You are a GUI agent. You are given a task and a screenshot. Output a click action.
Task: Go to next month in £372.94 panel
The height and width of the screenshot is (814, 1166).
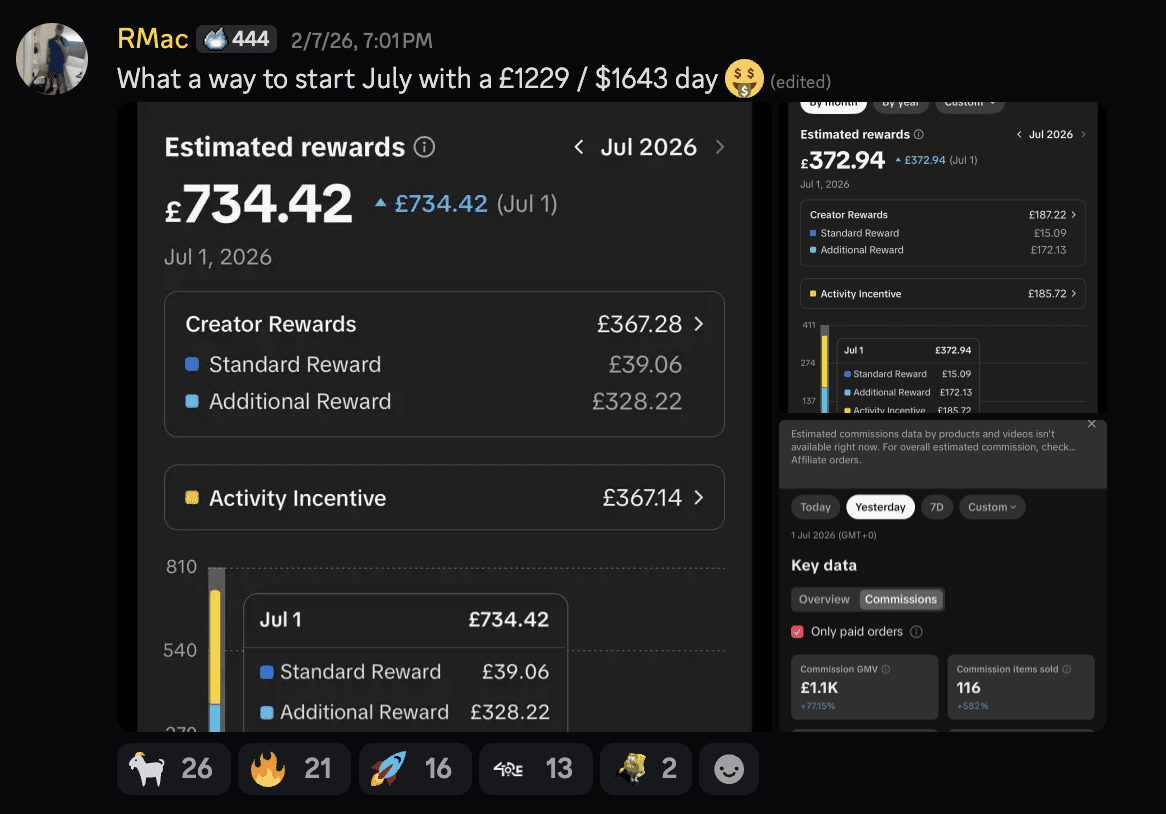[x=1083, y=135]
